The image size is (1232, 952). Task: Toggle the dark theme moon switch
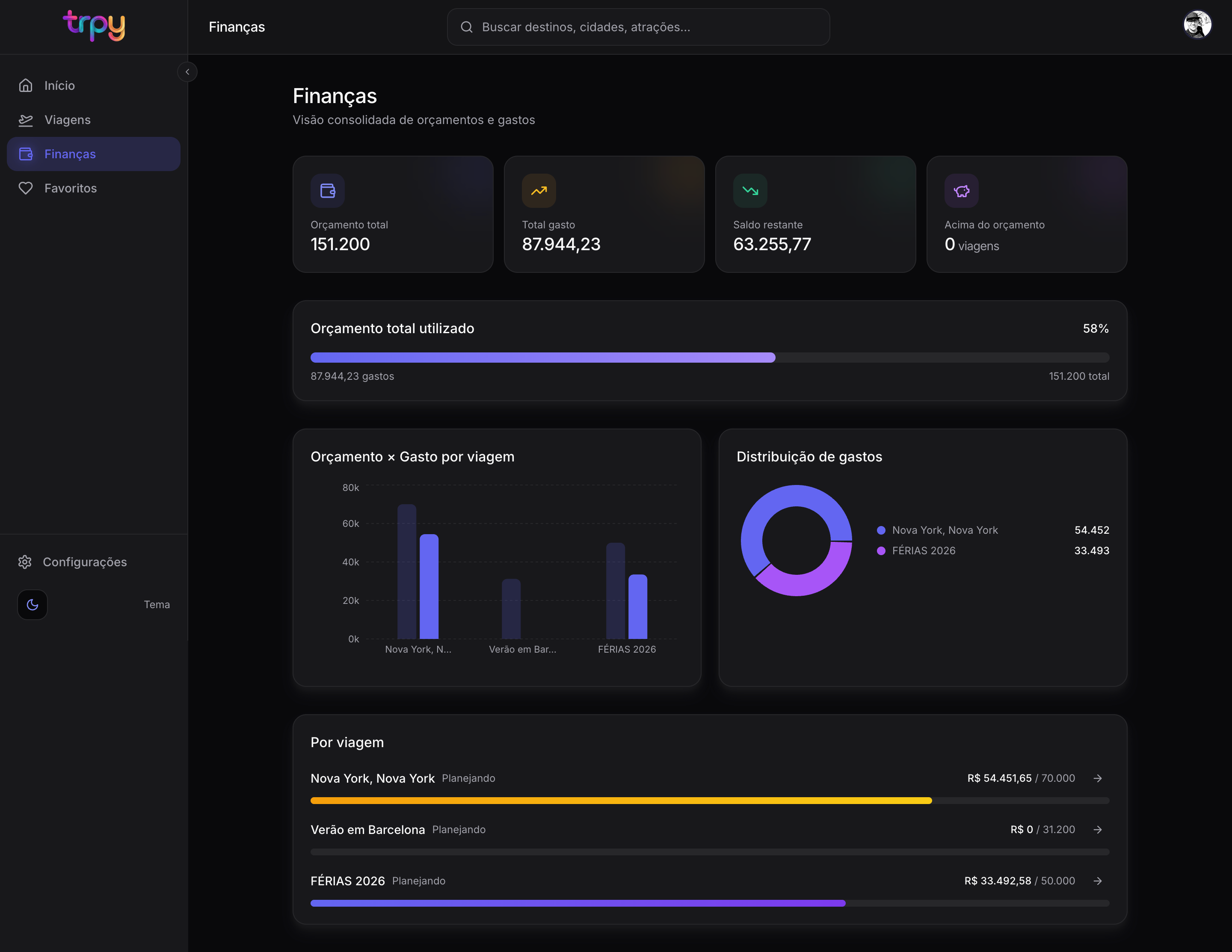click(33, 605)
